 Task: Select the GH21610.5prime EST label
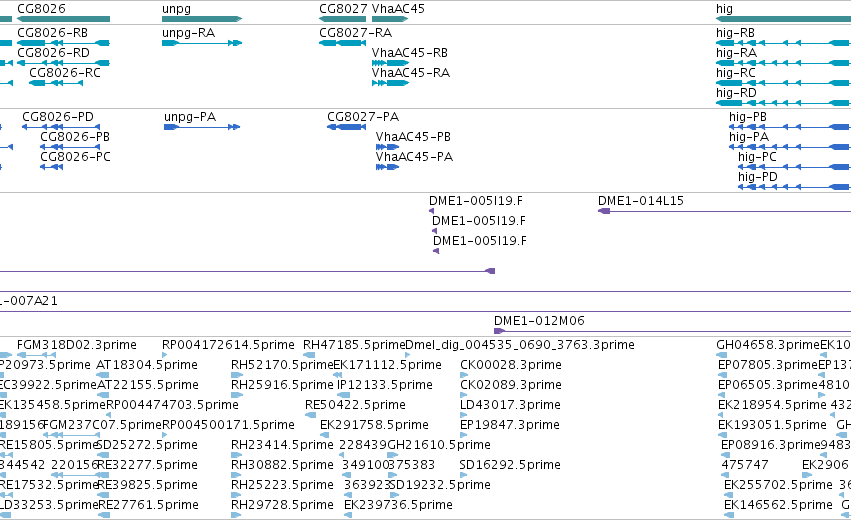[439, 445]
